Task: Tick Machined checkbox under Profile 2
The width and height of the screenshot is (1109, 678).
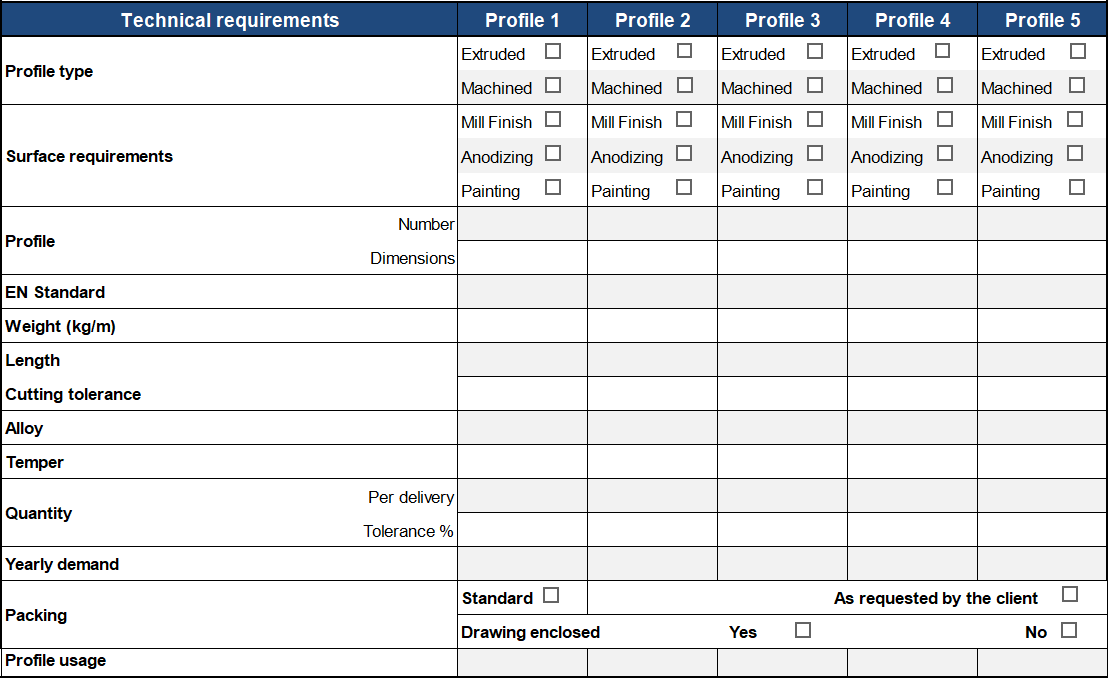Action: coord(685,85)
